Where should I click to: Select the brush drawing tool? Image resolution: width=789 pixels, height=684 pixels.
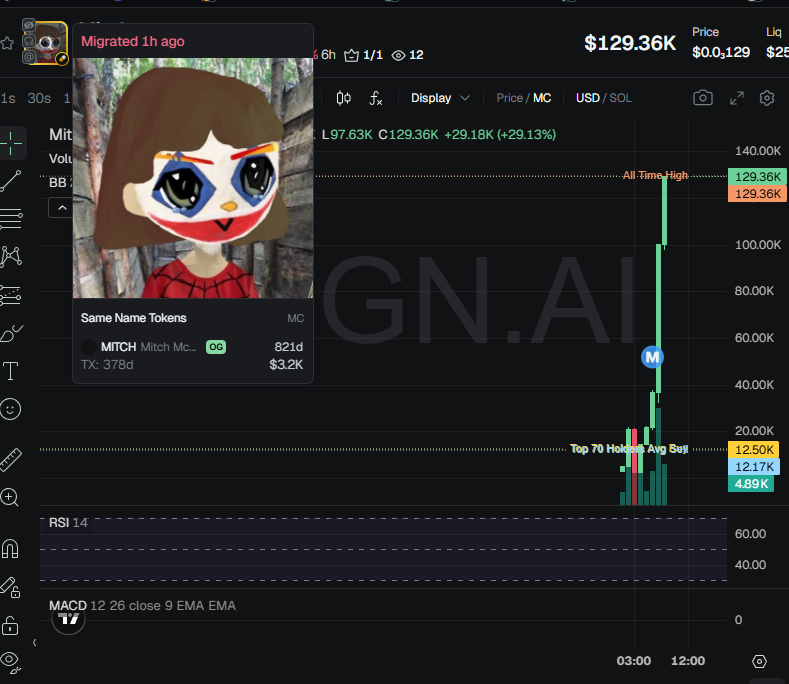click(x=11, y=333)
